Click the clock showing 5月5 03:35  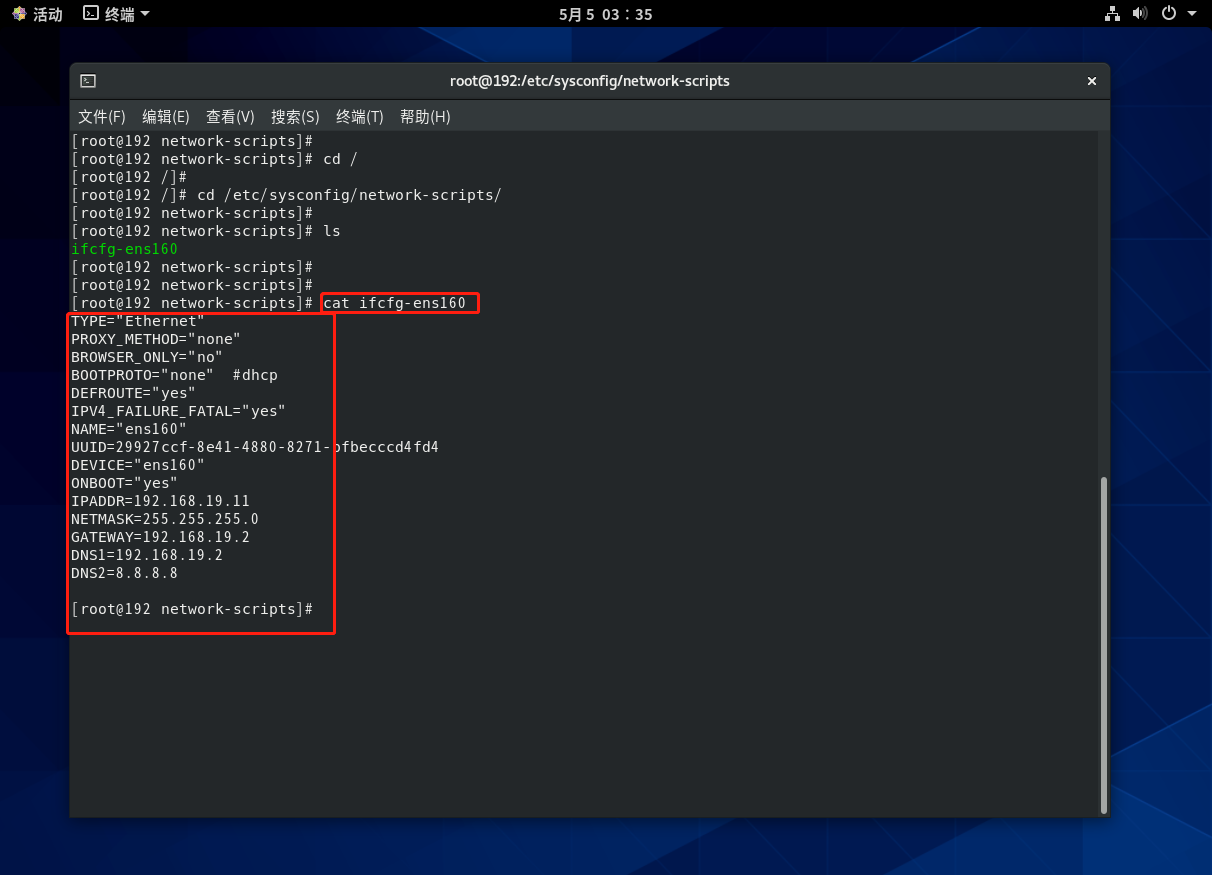(605, 14)
